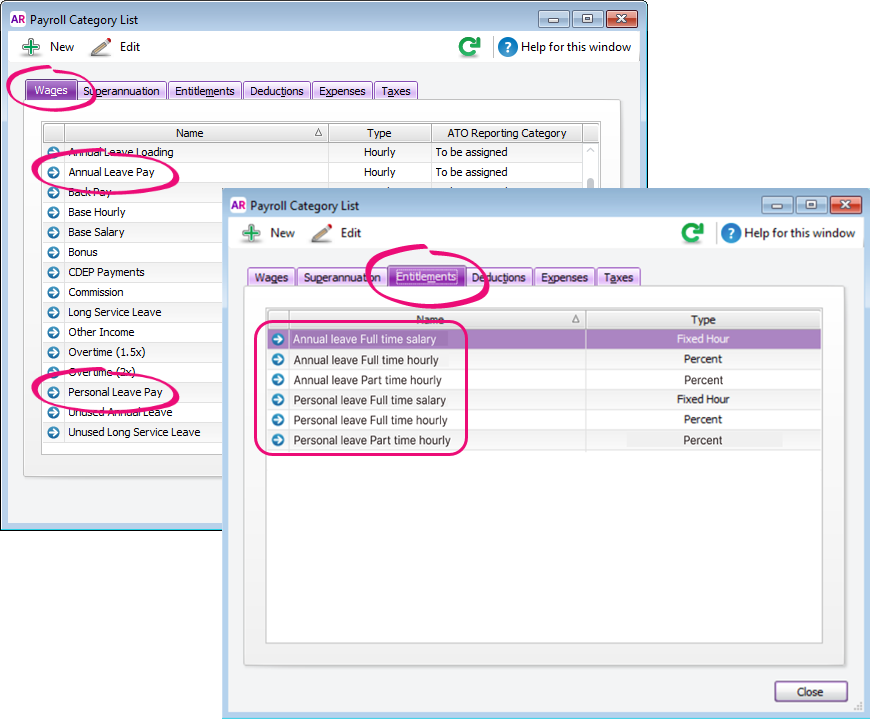Select the Taxes tab in the front window
This screenshot has height=719, width=870.
point(618,278)
